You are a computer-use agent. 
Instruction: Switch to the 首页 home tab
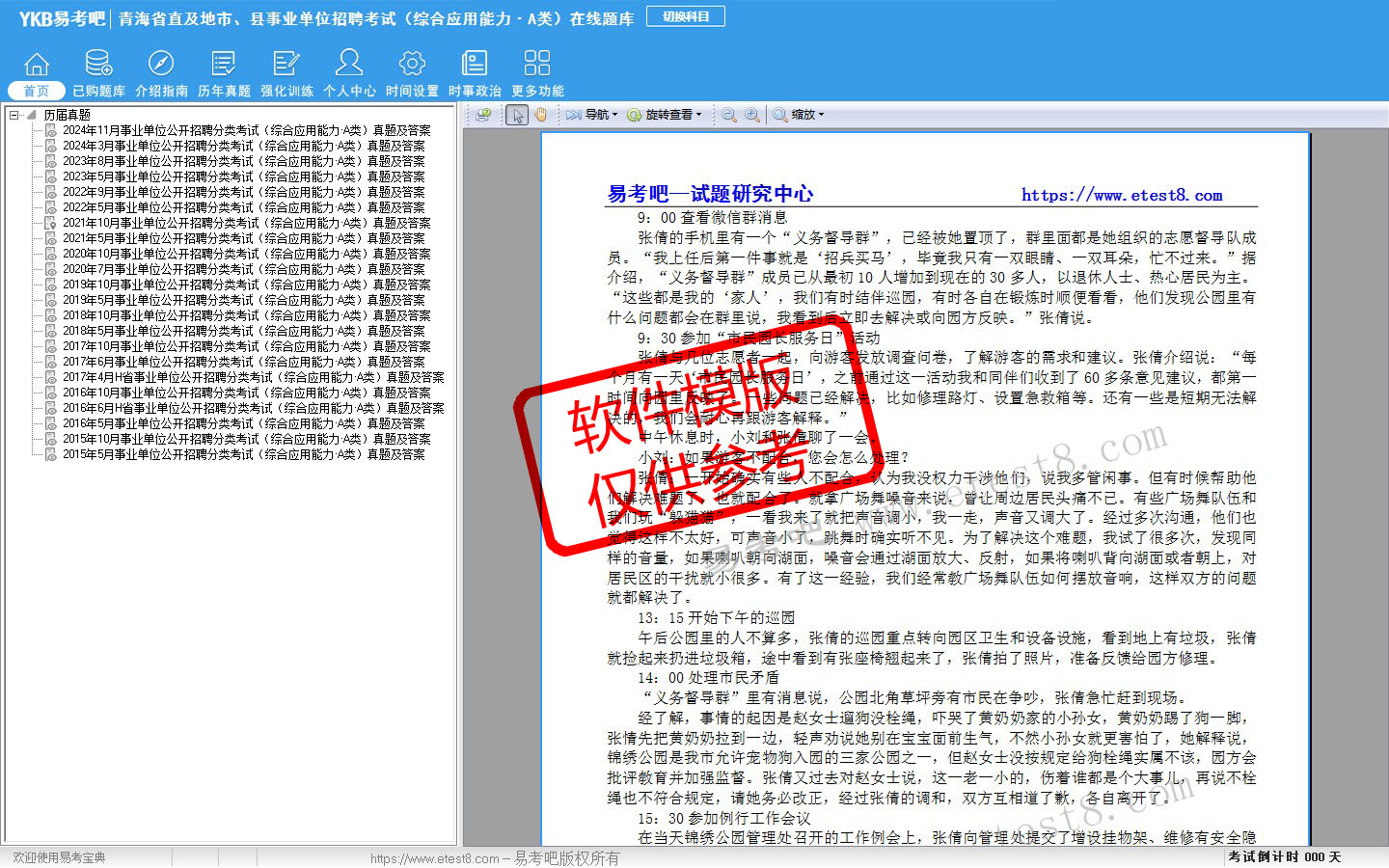click(x=37, y=73)
